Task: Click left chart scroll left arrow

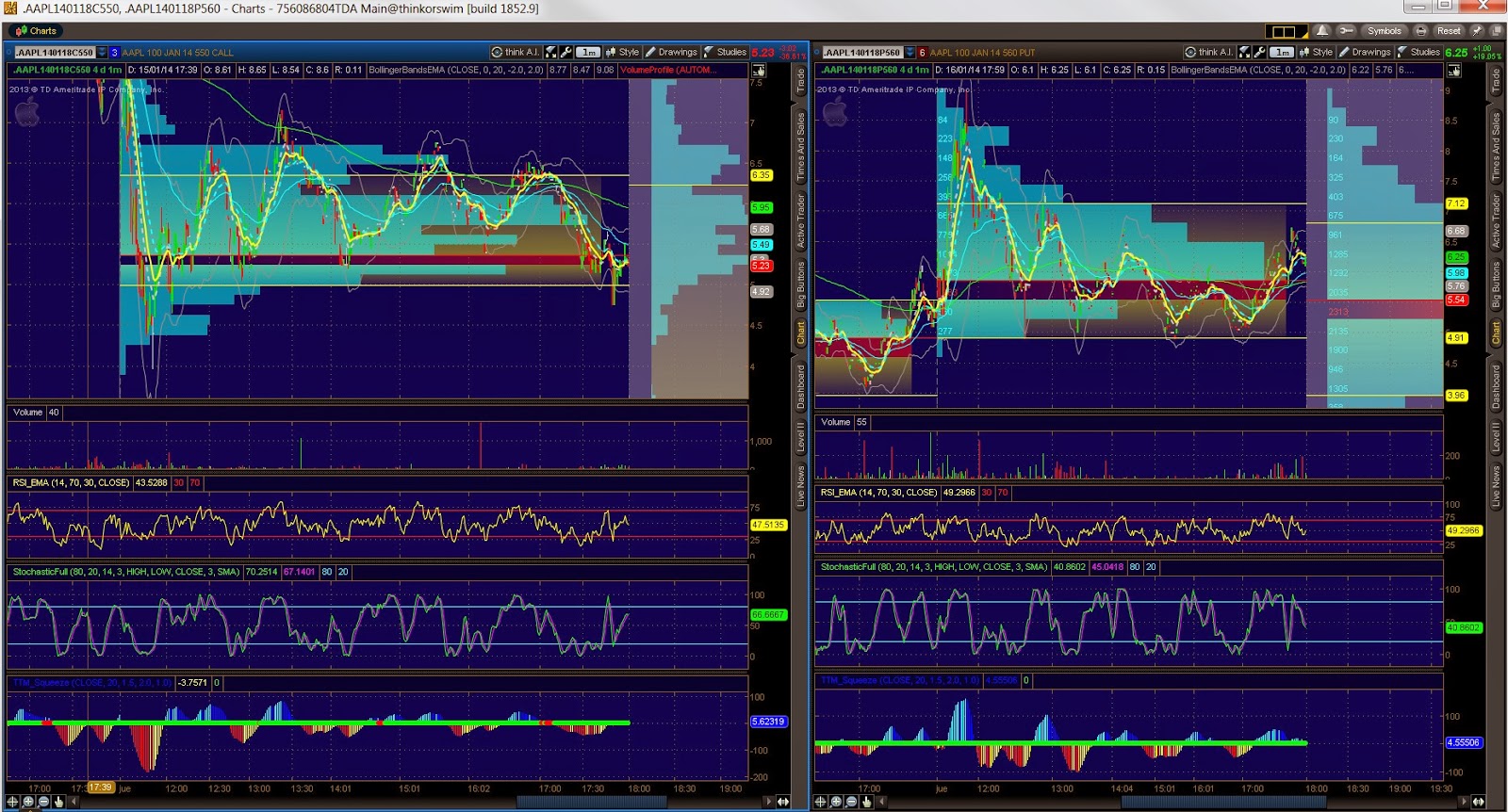Action: [74, 802]
